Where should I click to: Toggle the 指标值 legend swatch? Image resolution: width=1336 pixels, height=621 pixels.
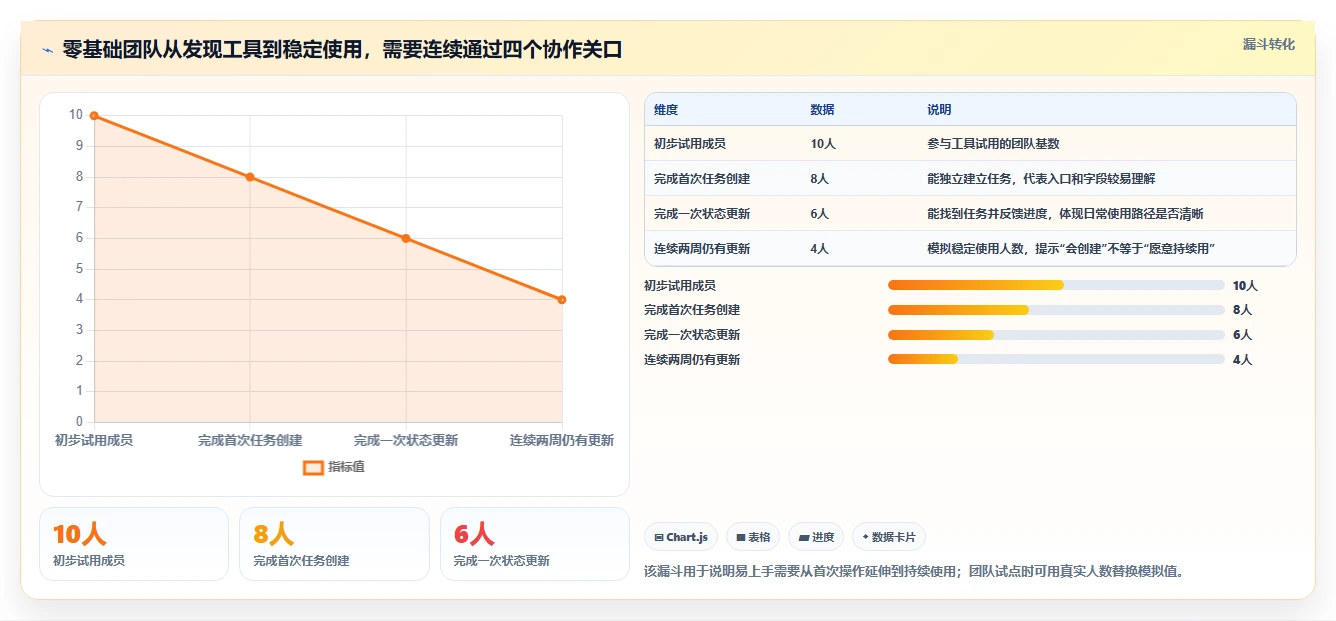point(313,467)
